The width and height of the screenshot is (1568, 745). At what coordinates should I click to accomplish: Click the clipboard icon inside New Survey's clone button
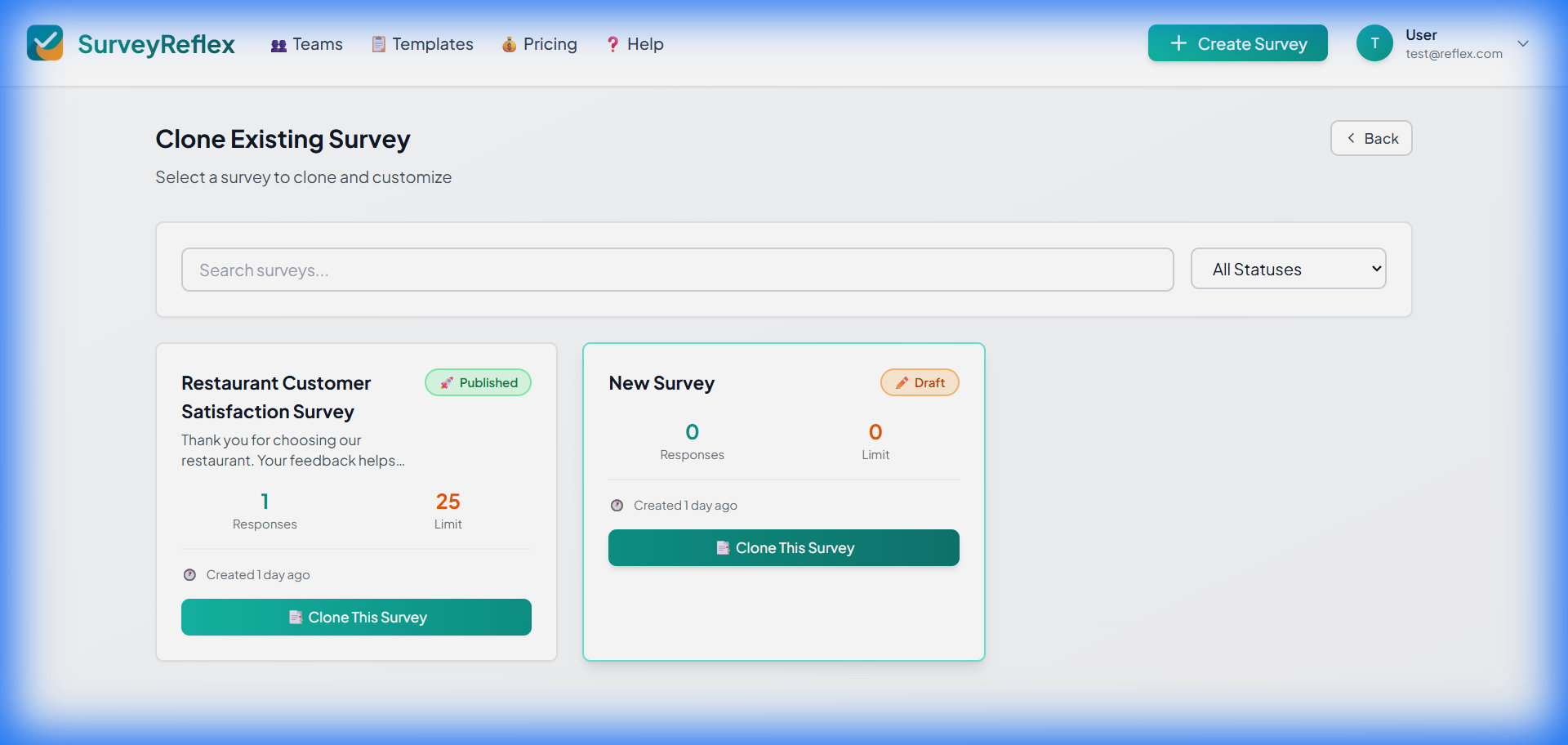[x=724, y=548]
